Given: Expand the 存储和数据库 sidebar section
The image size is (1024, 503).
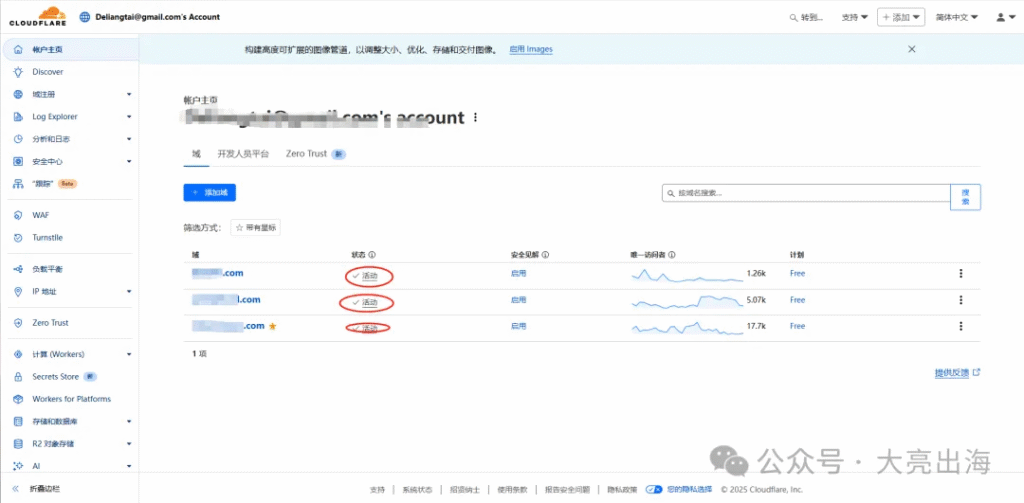Looking at the screenshot, I should pos(129,421).
